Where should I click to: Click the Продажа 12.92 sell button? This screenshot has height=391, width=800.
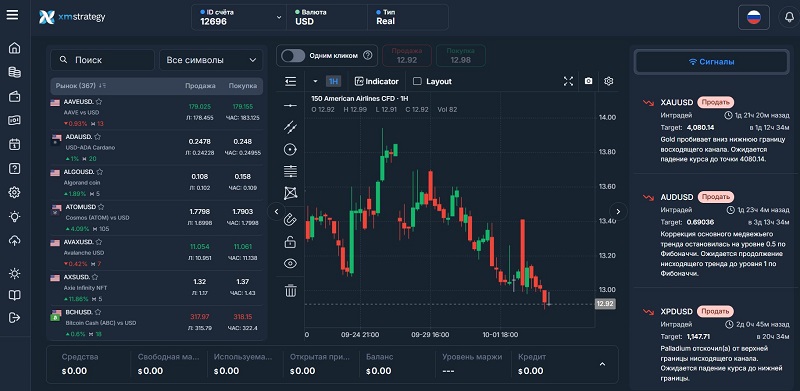407,56
